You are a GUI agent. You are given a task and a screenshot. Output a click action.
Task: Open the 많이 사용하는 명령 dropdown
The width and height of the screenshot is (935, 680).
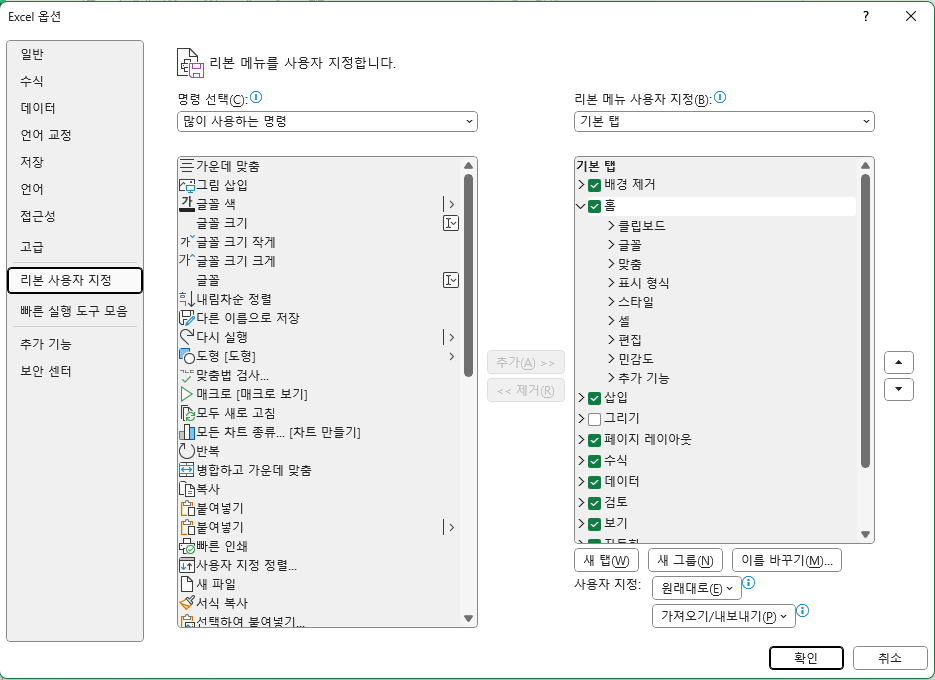(327, 122)
